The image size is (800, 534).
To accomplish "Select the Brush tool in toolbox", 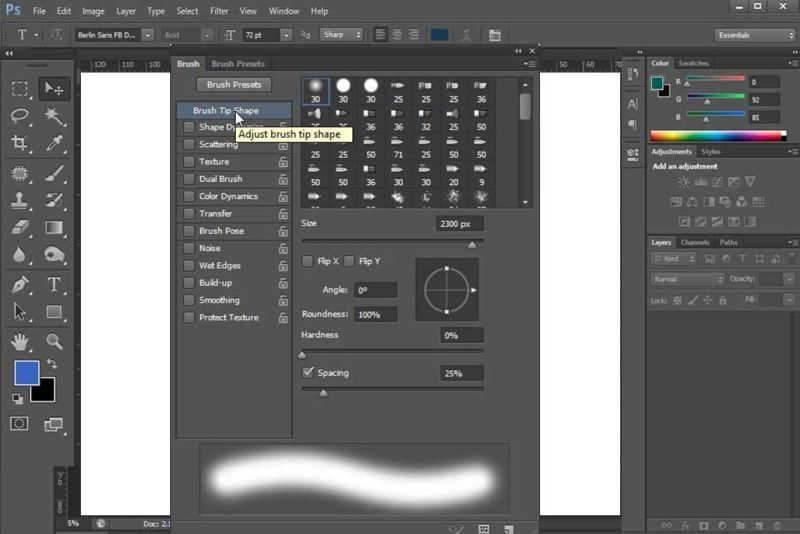I will click(x=54, y=173).
